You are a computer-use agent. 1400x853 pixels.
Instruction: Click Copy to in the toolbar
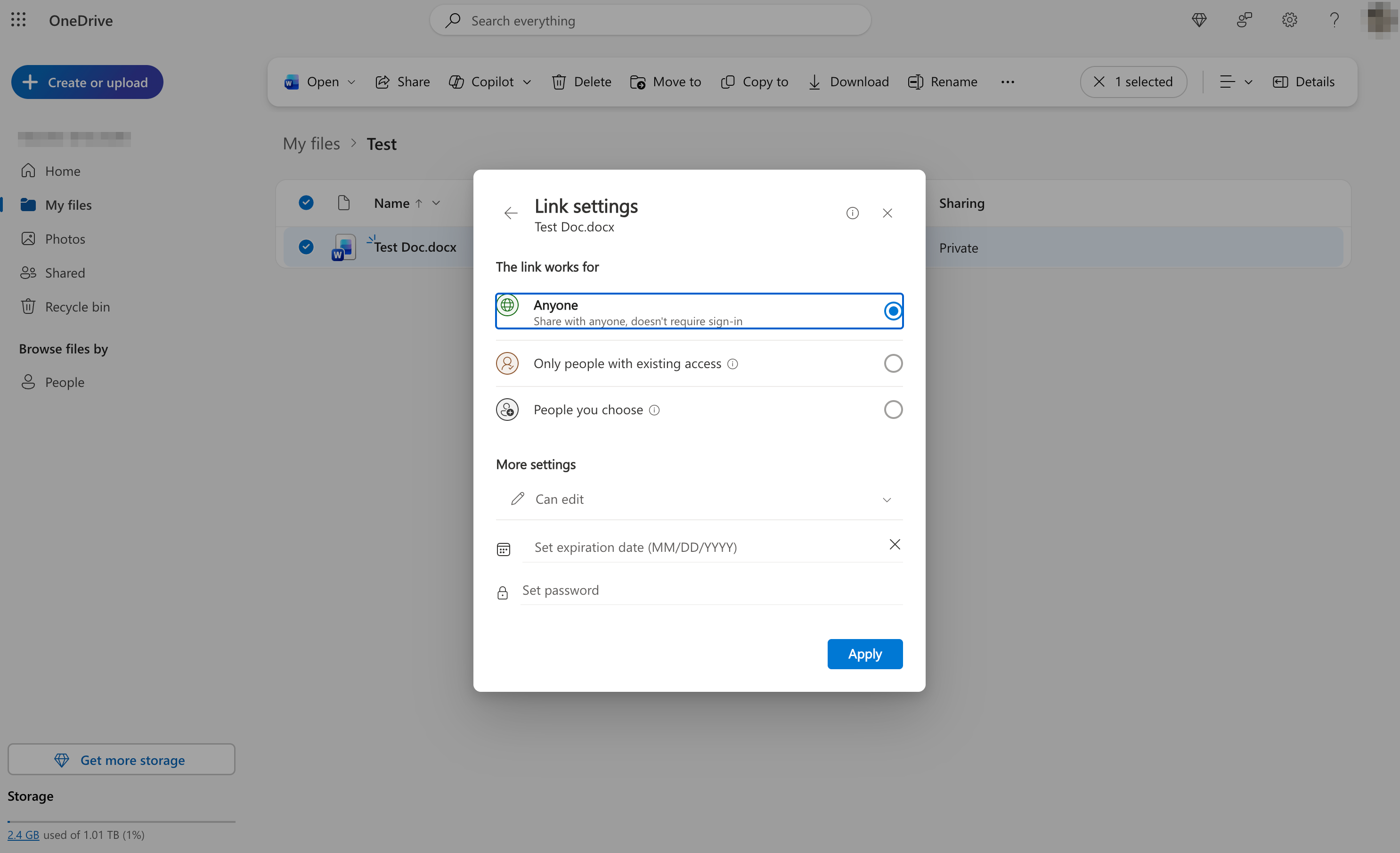tap(754, 82)
